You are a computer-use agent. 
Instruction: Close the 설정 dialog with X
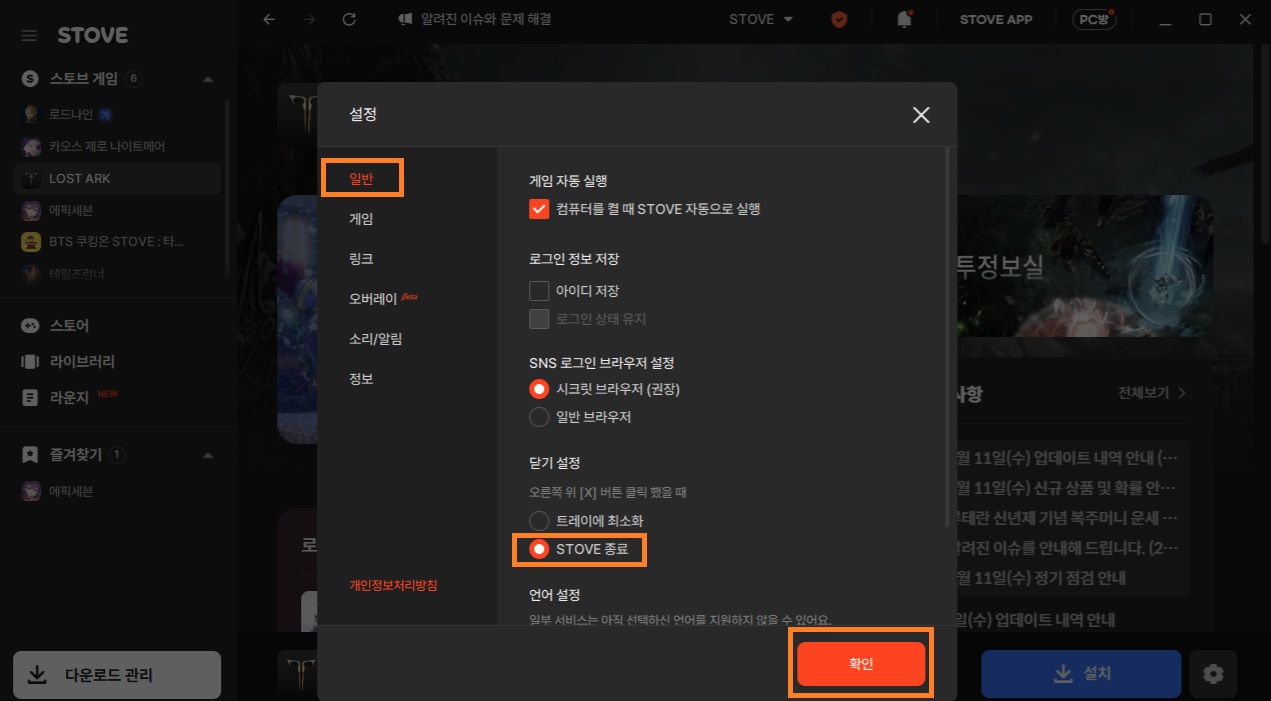click(921, 115)
